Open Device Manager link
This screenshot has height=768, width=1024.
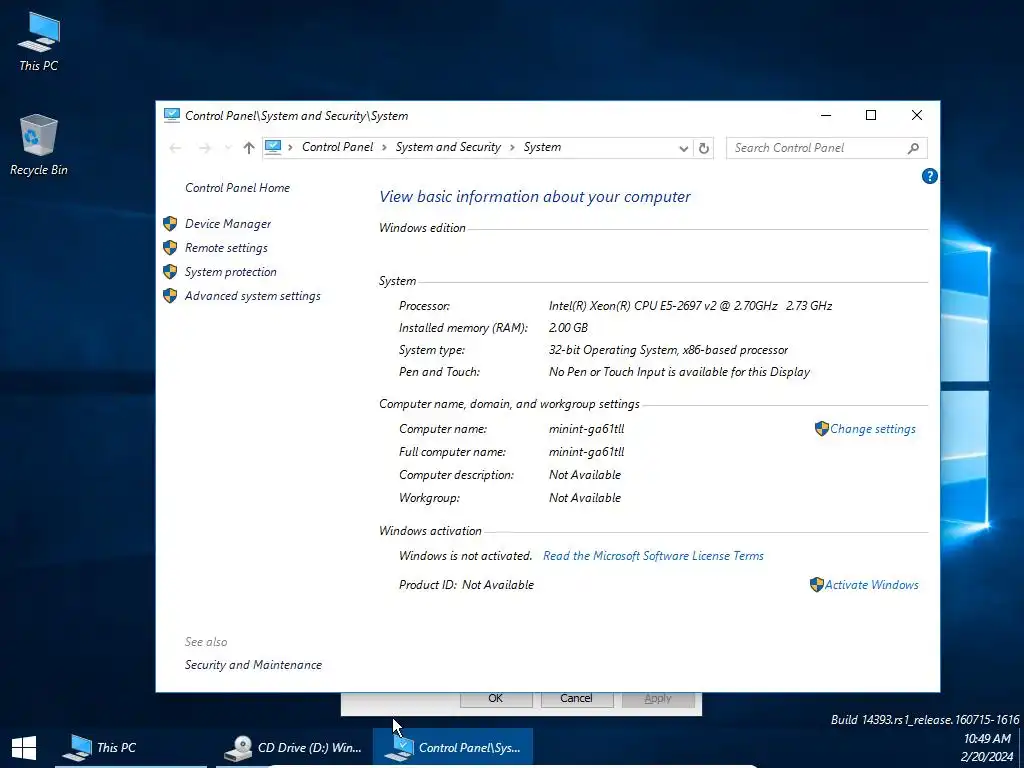click(x=228, y=224)
